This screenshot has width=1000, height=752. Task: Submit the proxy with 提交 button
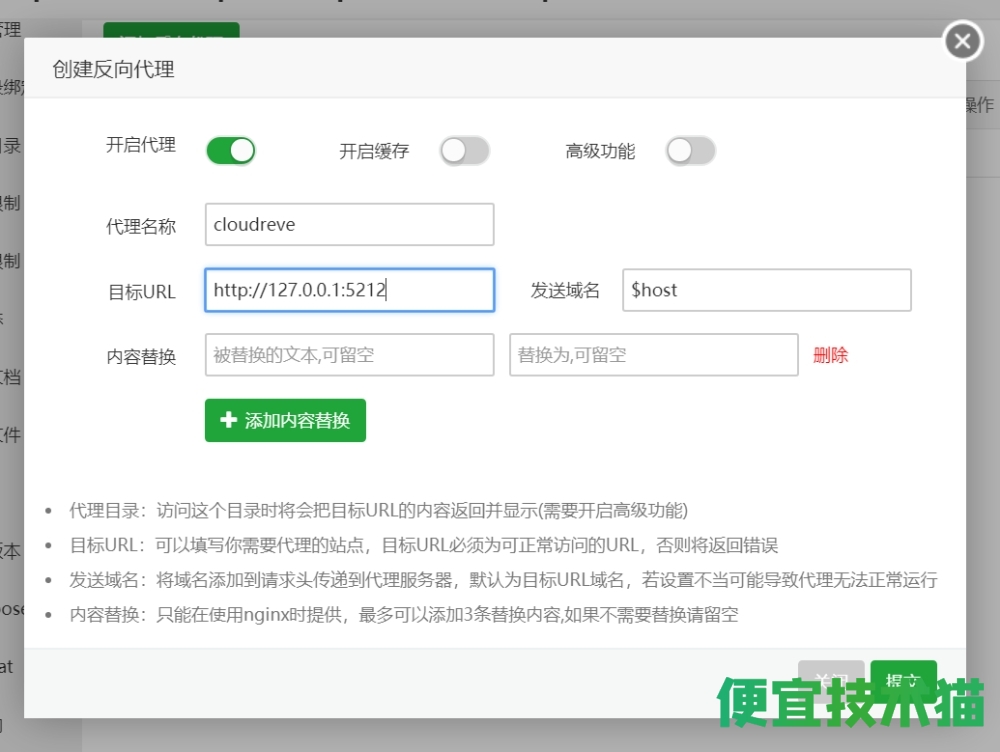click(903, 680)
